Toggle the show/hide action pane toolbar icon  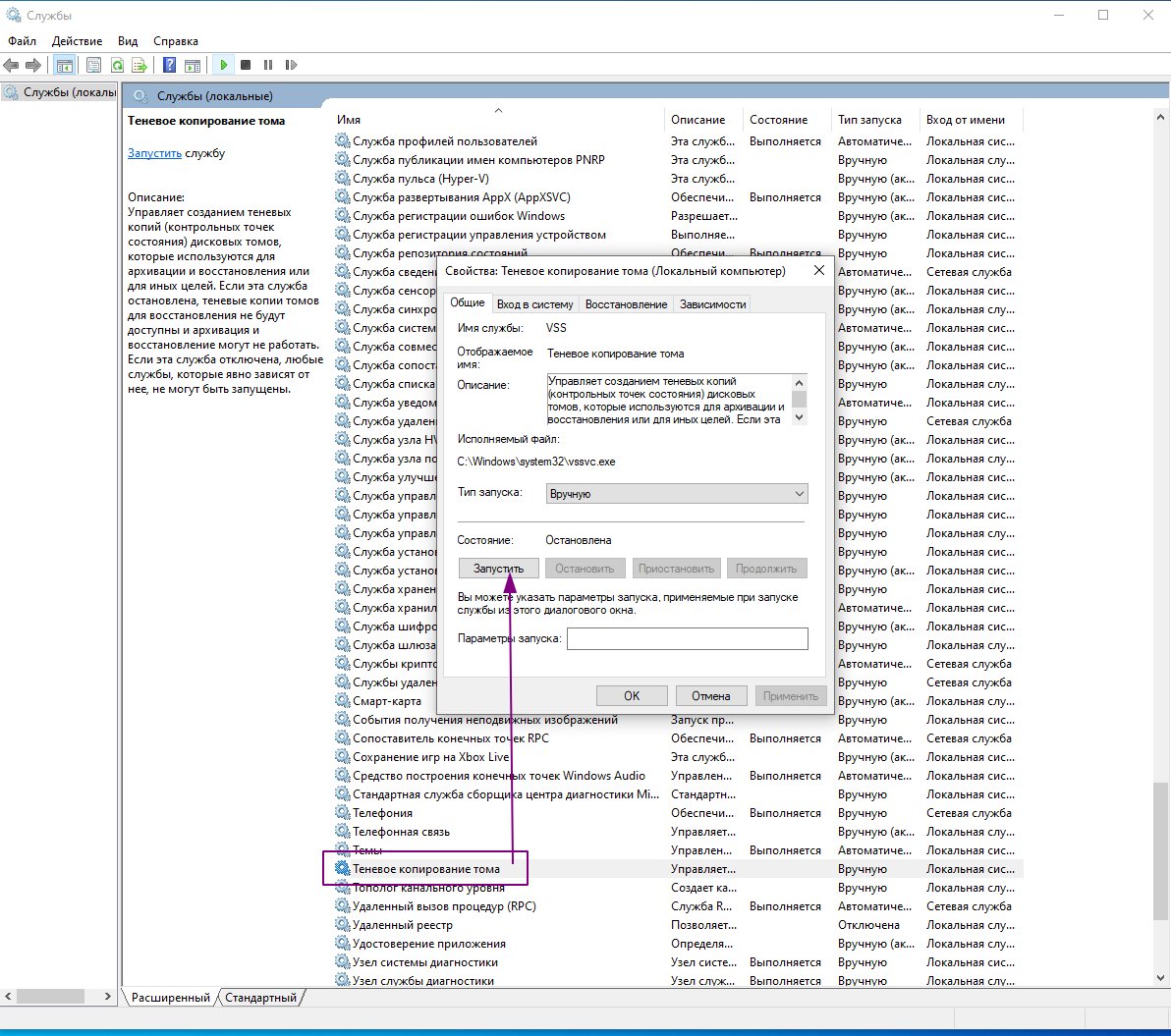pyautogui.click(x=193, y=66)
